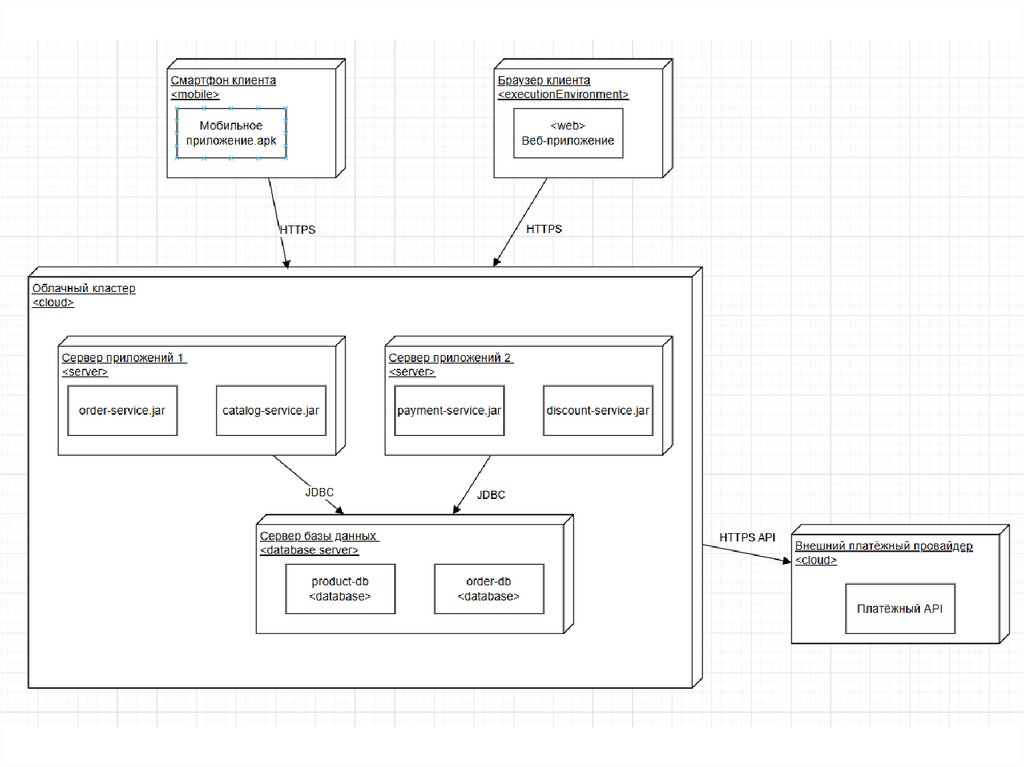Select the order-db database box
Screen dimensions: 1024x767
point(489,589)
